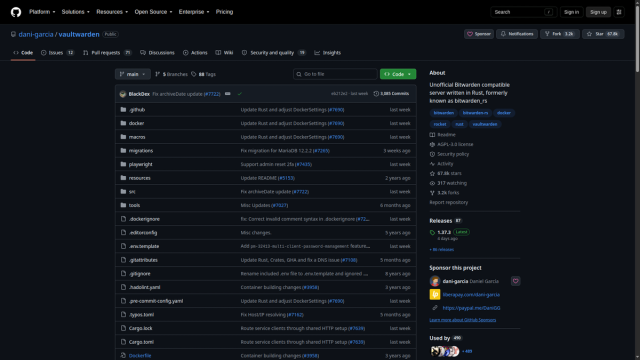
Task: Open the playwright folder
Action: click(x=140, y=164)
